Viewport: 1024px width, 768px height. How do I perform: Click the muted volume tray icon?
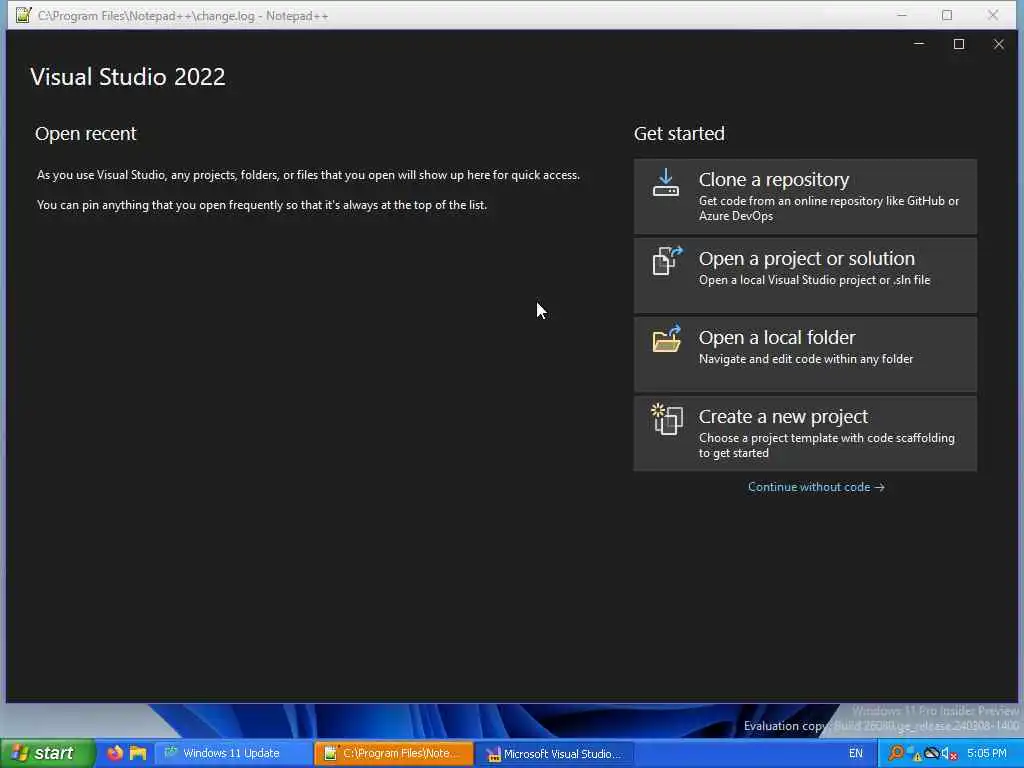[949, 754]
